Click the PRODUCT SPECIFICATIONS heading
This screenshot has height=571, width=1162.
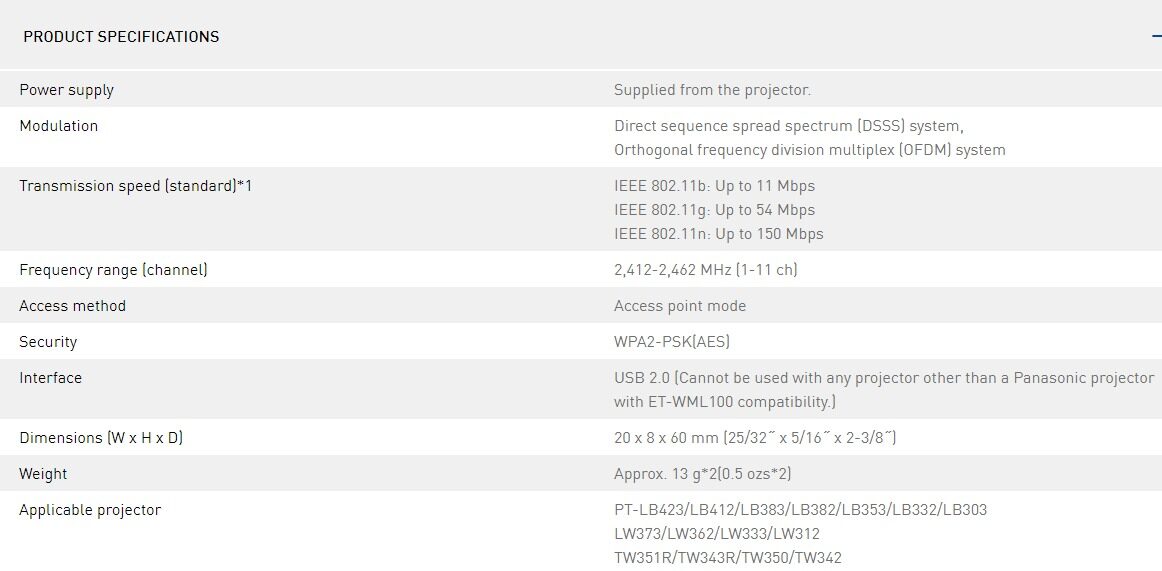click(121, 37)
